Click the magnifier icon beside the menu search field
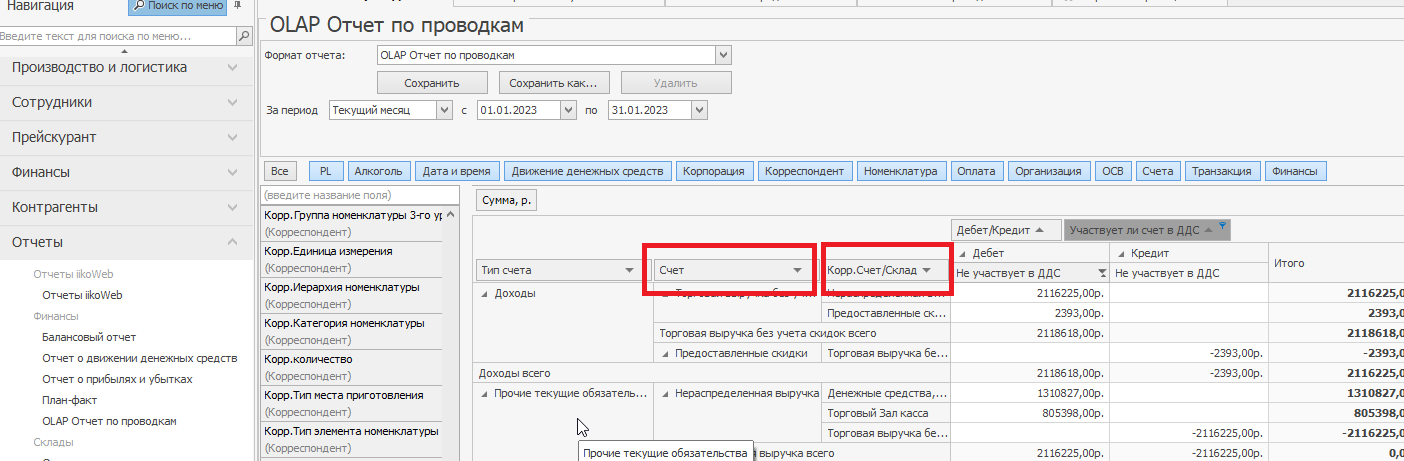 (244, 36)
